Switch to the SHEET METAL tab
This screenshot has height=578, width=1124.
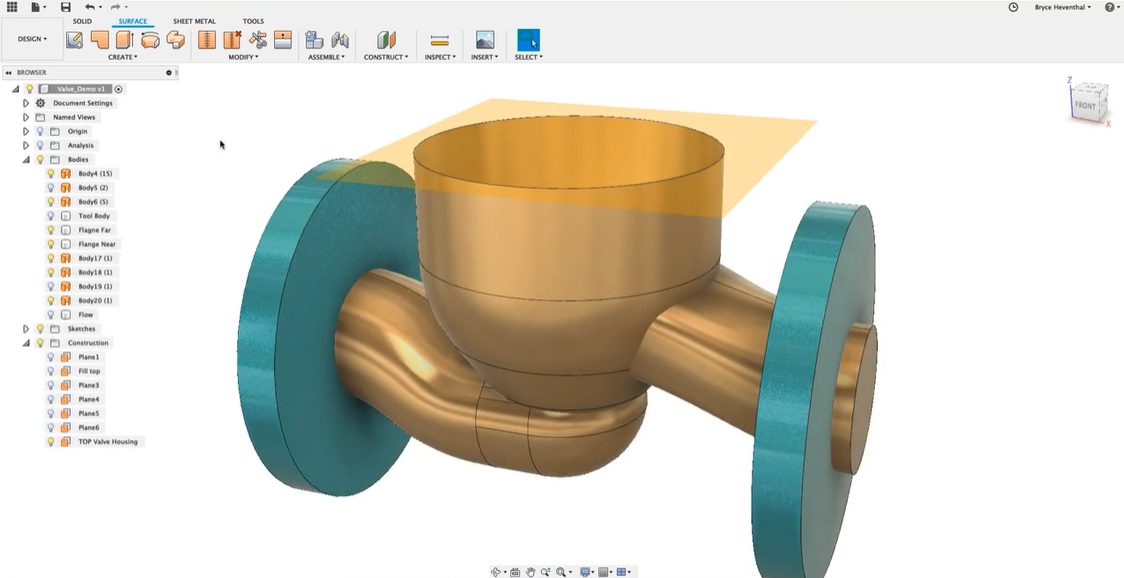[194, 21]
